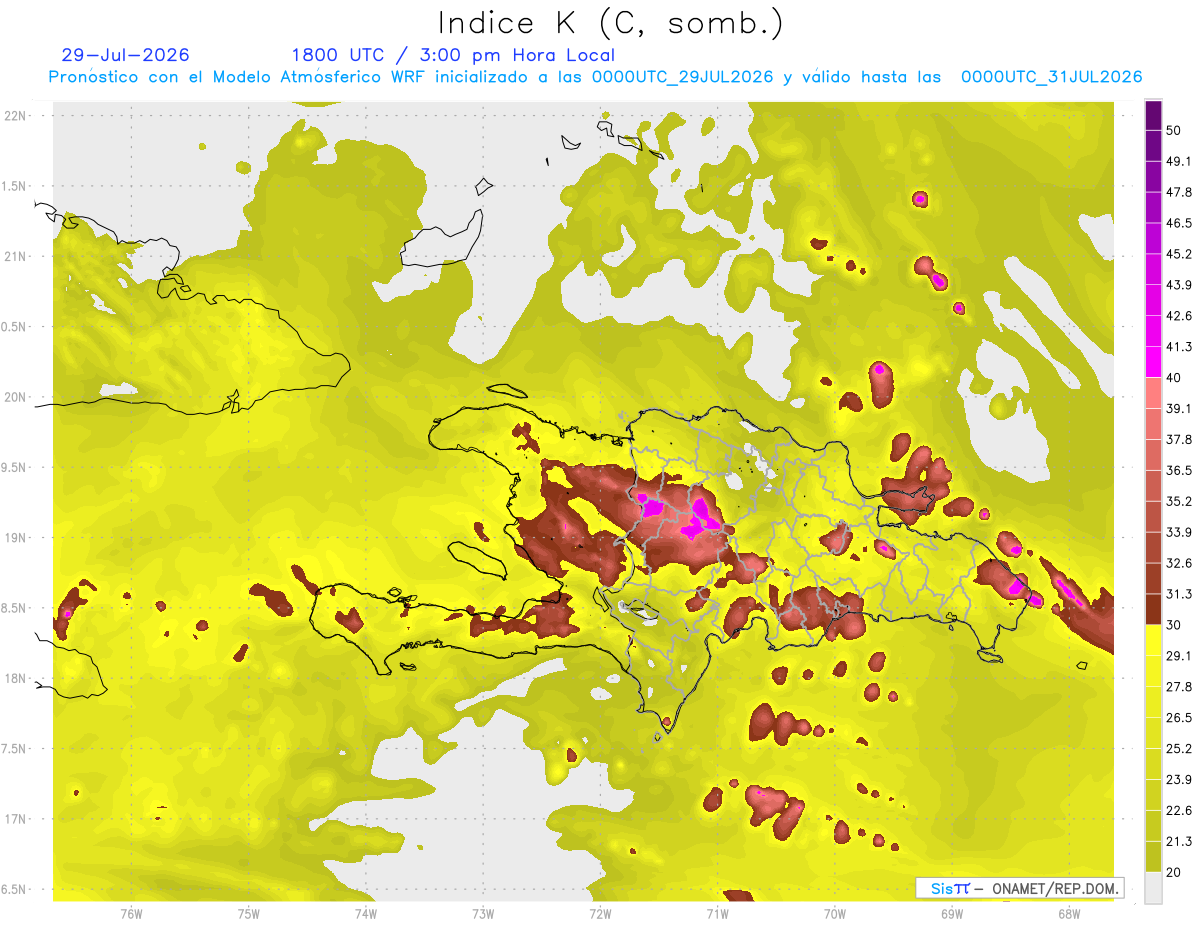The image size is (1200, 927).
Task: Pick the olive swatch between 20 and 21.3
Action: tap(1153, 857)
